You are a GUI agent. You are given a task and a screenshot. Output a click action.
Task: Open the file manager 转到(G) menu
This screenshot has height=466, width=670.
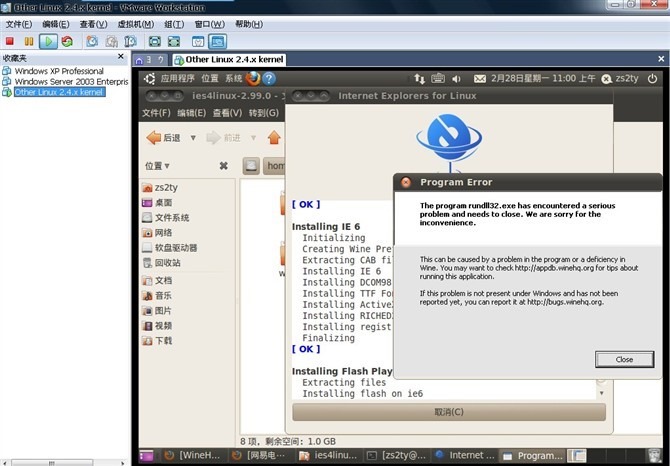(x=264, y=113)
